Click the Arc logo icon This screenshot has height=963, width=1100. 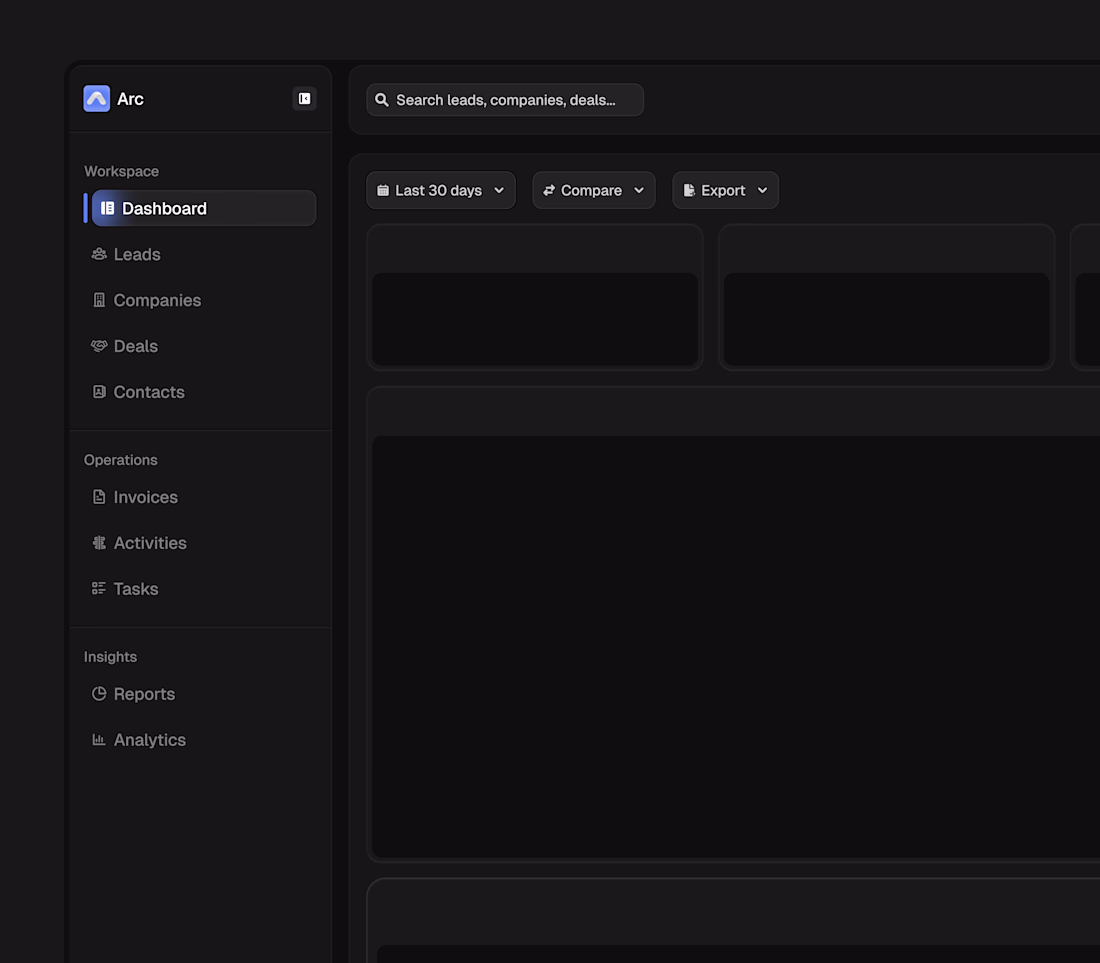pos(97,99)
